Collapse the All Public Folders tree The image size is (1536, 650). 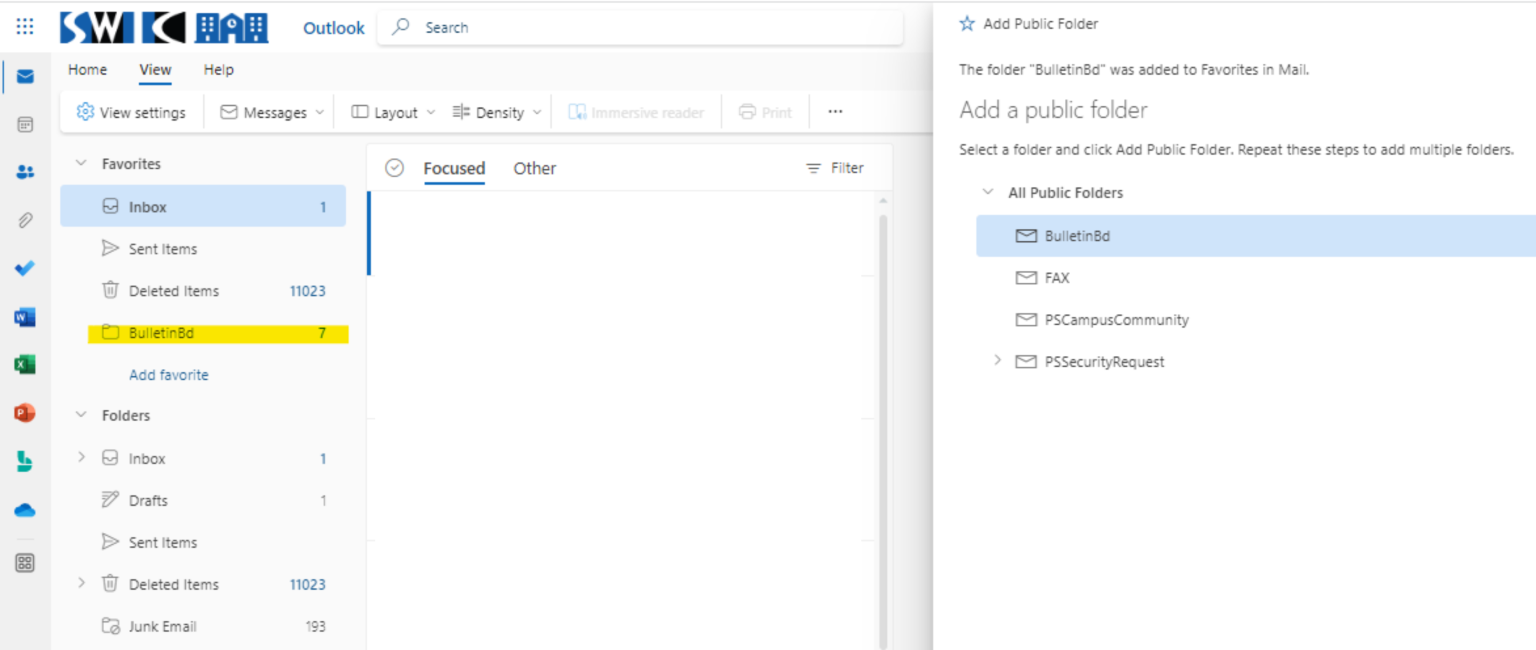[x=988, y=192]
